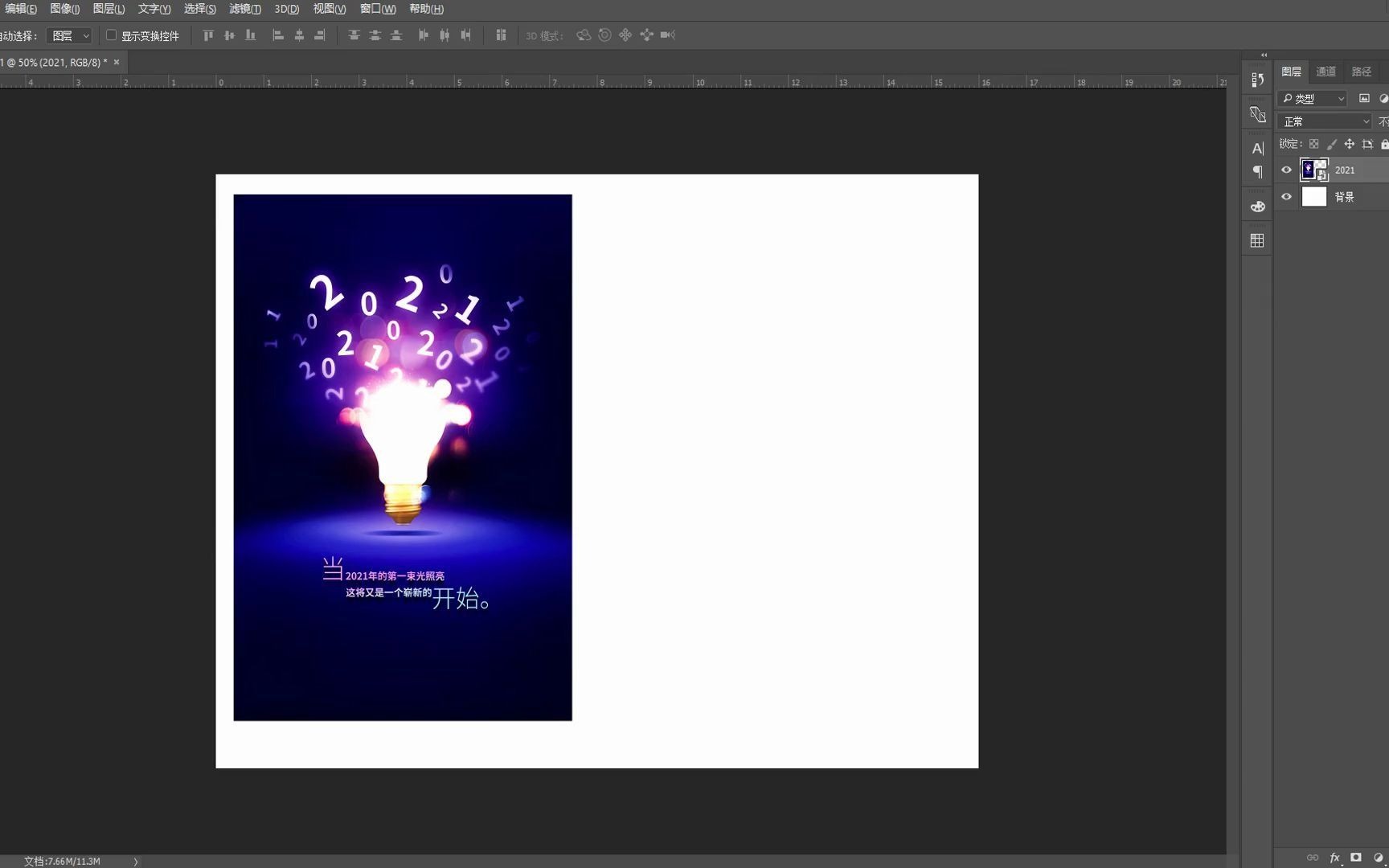Image resolution: width=1389 pixels, height=868 pixels.
Task: Open the Paragraph panel icon
Action: 1258,172
